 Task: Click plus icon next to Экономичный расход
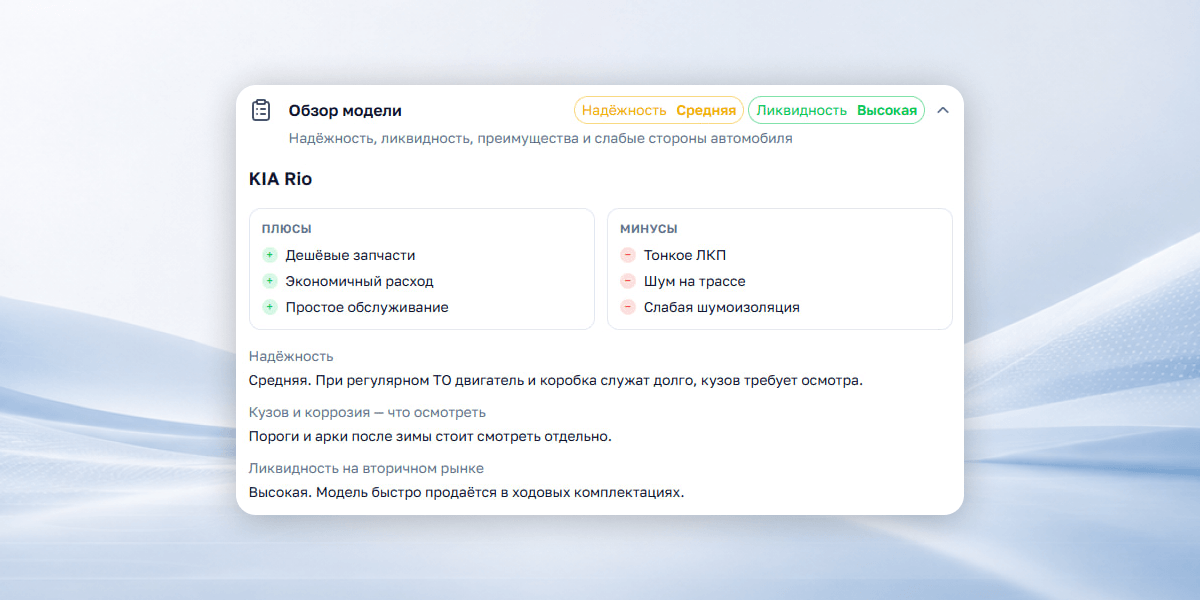[x=269, y=281]
